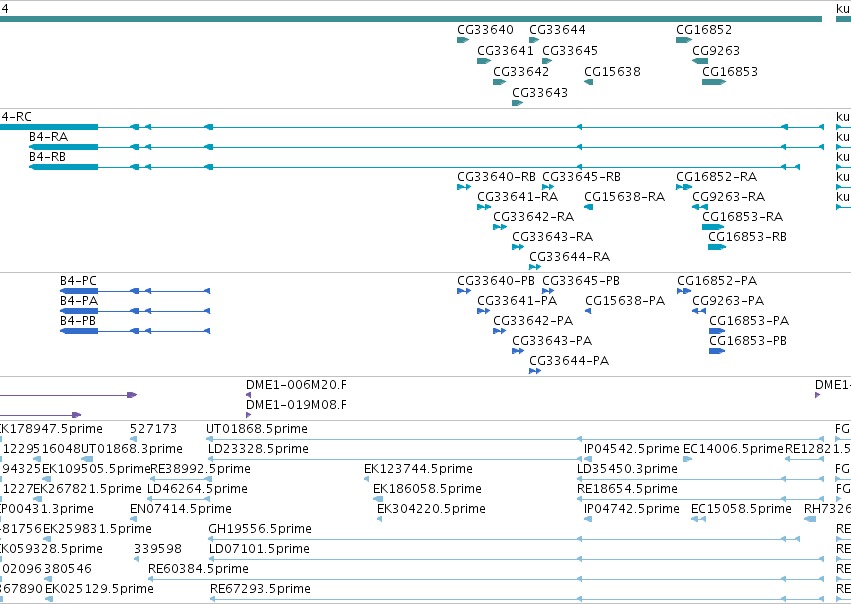The height and width of the screenshot is (604, 851).
Task: Select the CG9263-PA protein label
Action: pyautogui.click(x=728, y=301)
